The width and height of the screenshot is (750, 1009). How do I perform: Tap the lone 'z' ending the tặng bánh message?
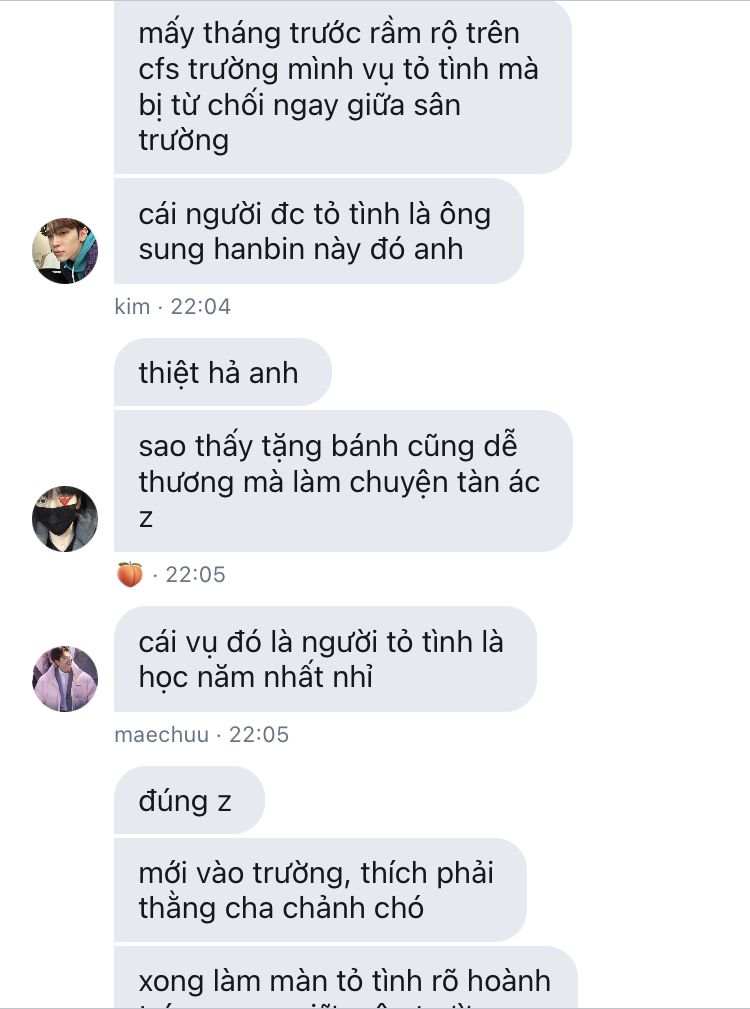click(146, 519)
